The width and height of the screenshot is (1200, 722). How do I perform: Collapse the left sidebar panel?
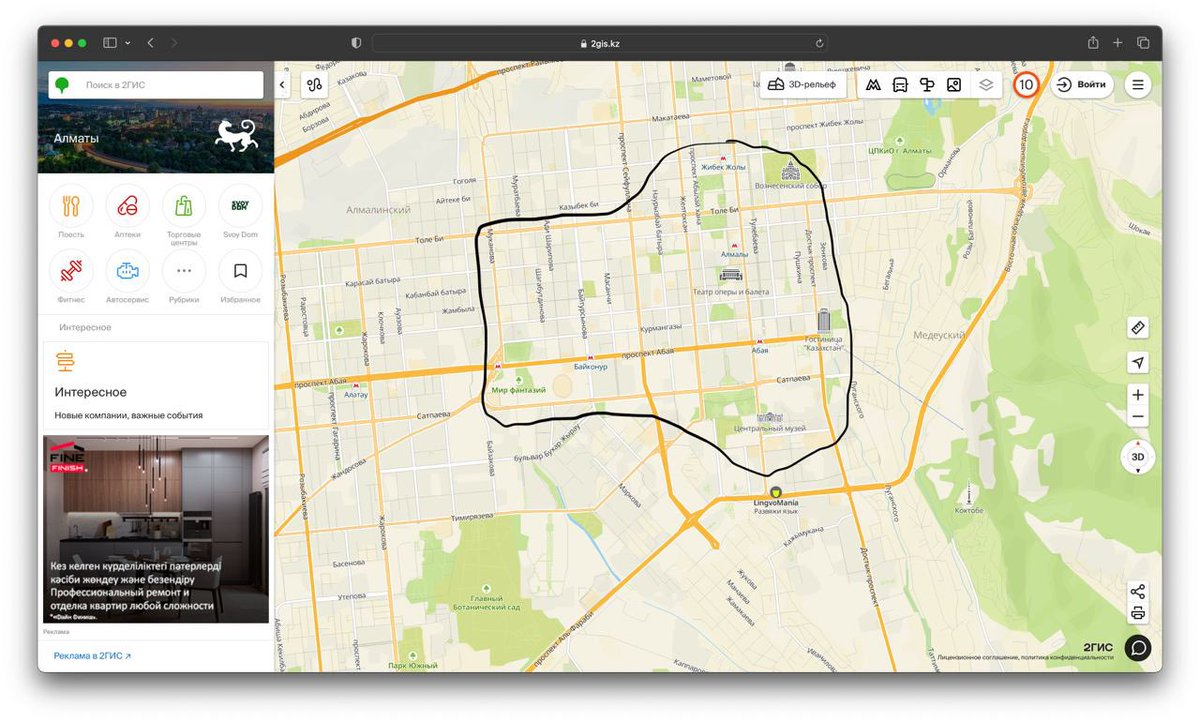pos(282,85)
